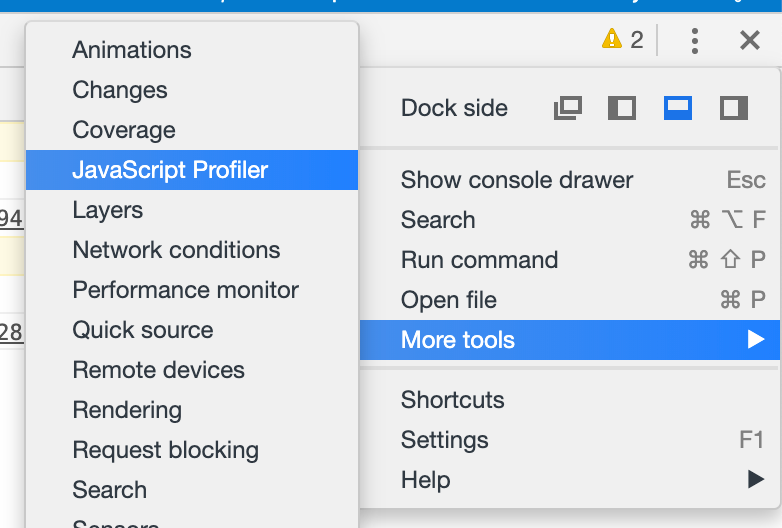Viewport: 782px width, 528px height.
Task: Open the Changes panel
Action: tap(192, 90)
